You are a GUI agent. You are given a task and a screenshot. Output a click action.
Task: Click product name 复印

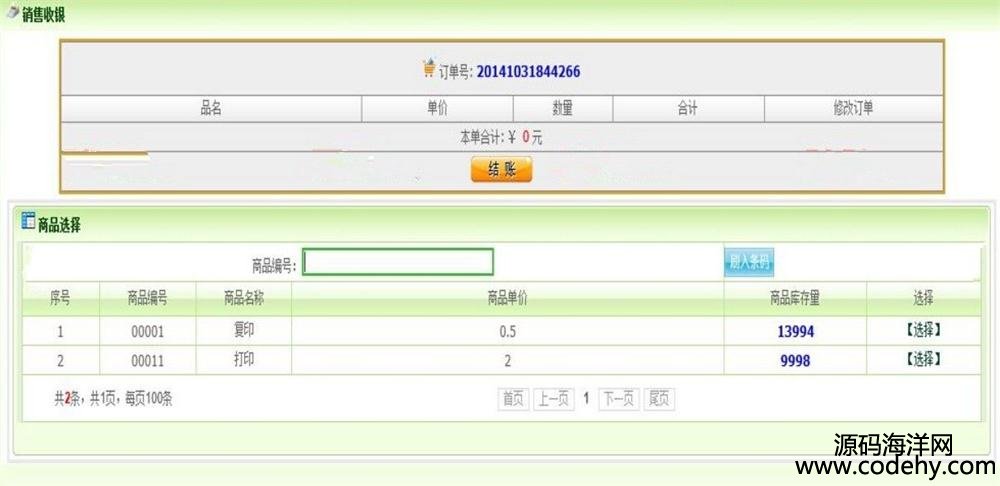(244, 330)
